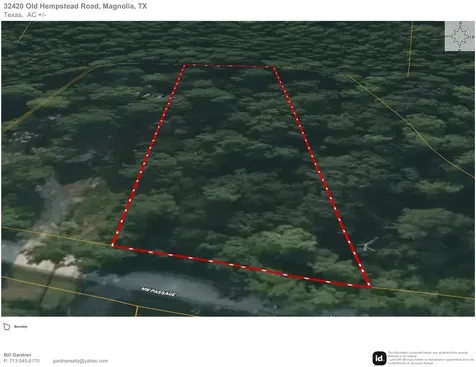Image resolution: width=476 pixels, height=367 pixels.
Task: Click the Boundary legend icon
Action: pos(7,327)
